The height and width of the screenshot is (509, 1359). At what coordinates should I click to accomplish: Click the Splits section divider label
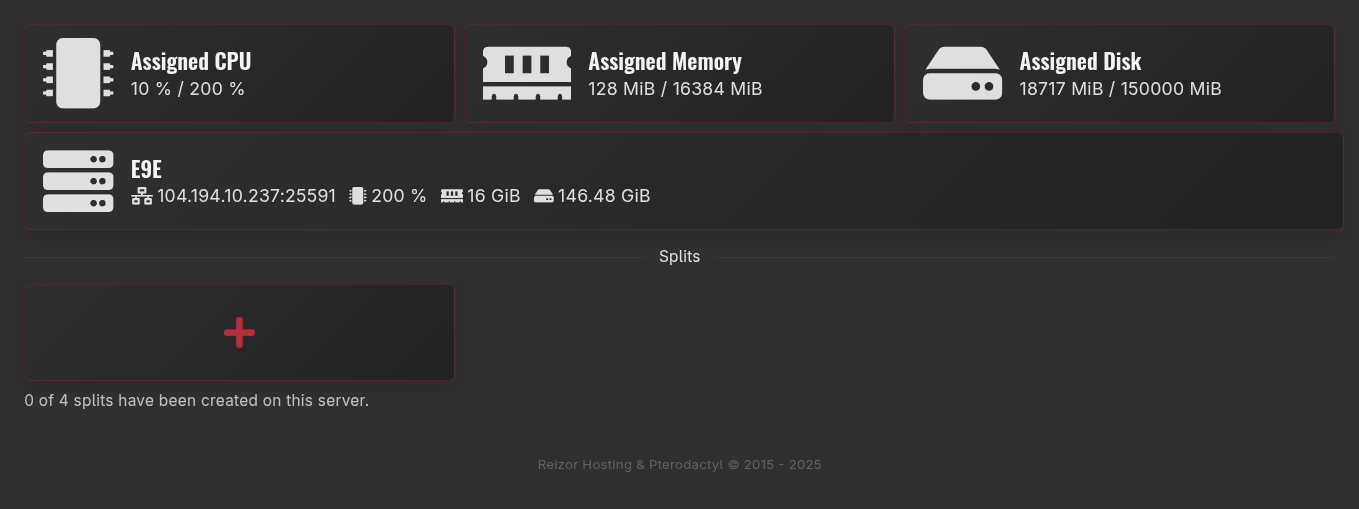point(679,257)
